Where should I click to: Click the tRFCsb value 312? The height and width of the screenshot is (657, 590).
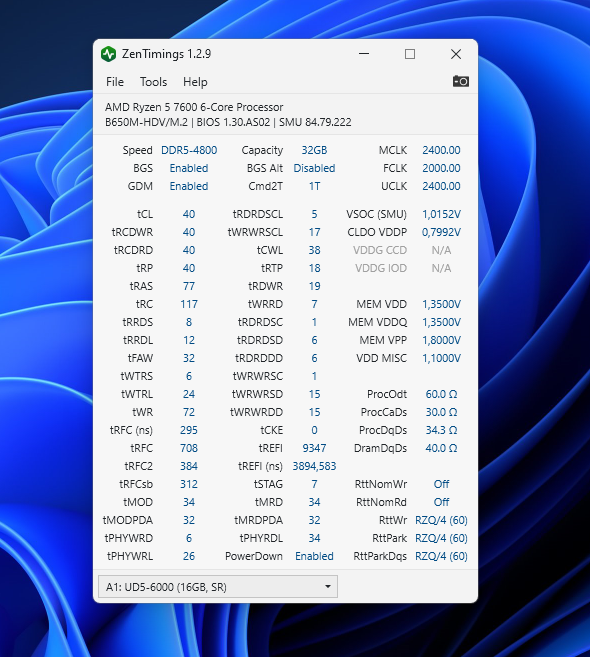(189, 484)
